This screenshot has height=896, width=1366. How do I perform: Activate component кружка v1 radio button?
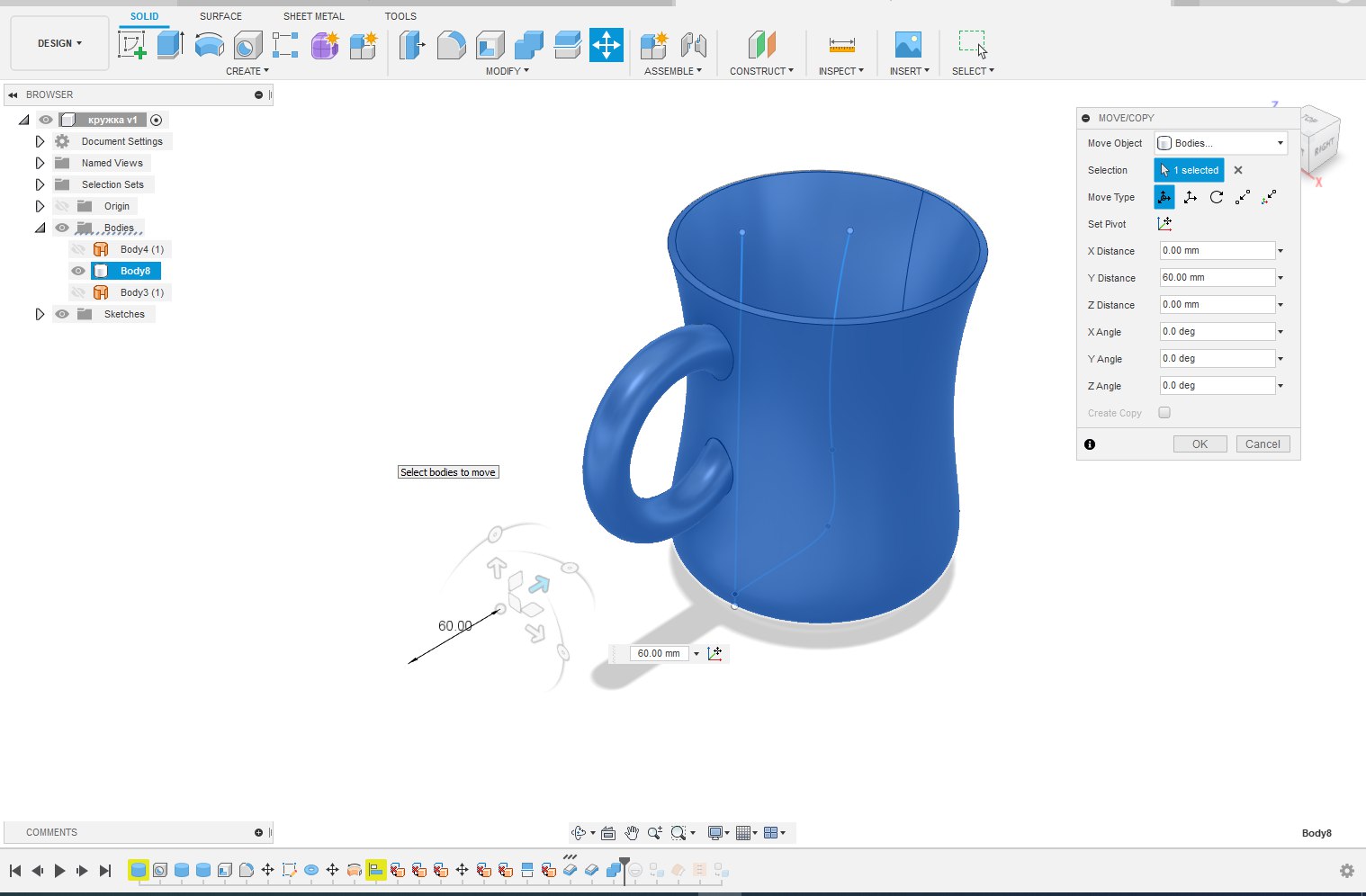point(157,120)
